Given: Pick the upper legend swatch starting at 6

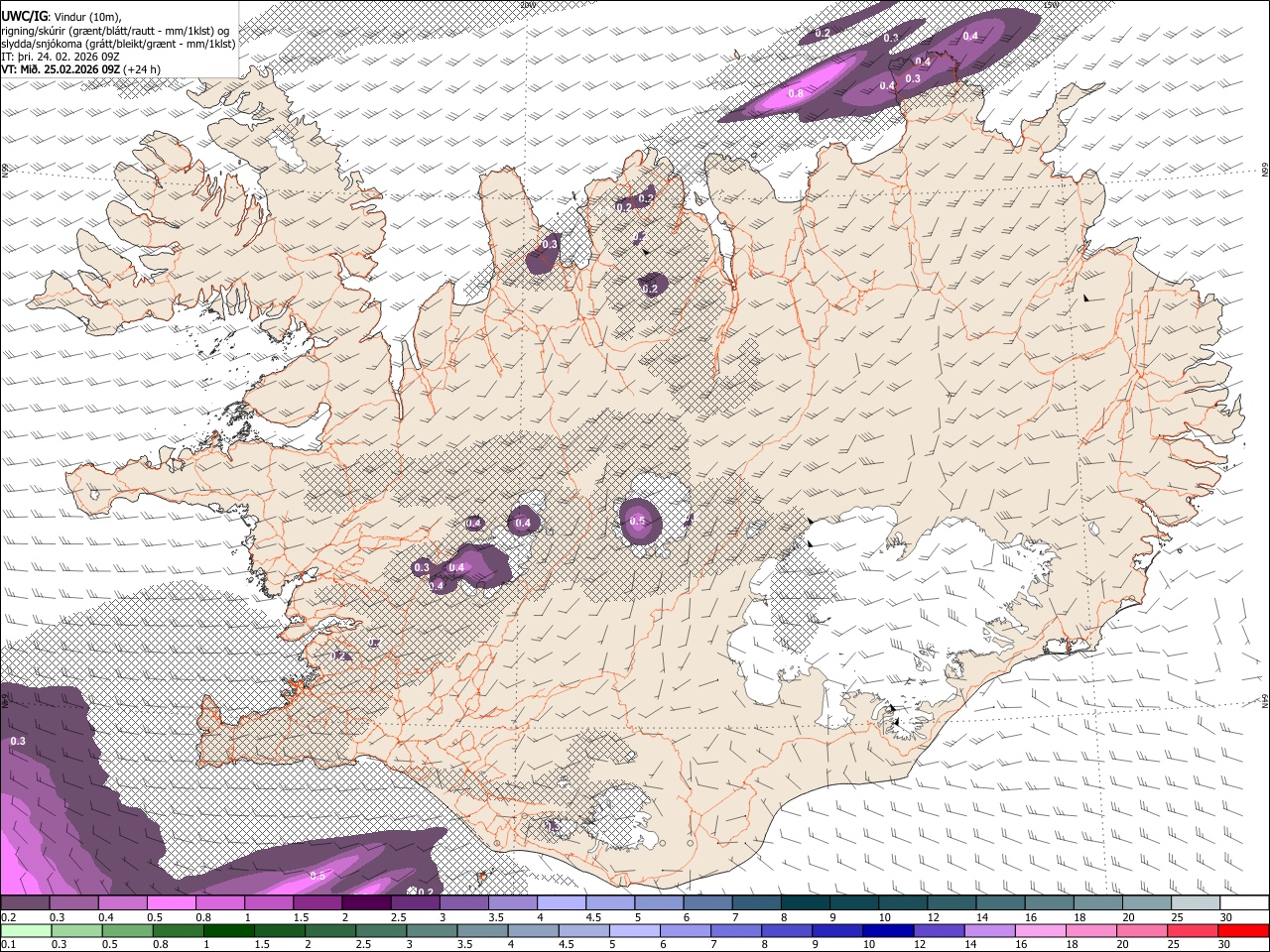Looking at the screenshot, I should coord(708,903).
